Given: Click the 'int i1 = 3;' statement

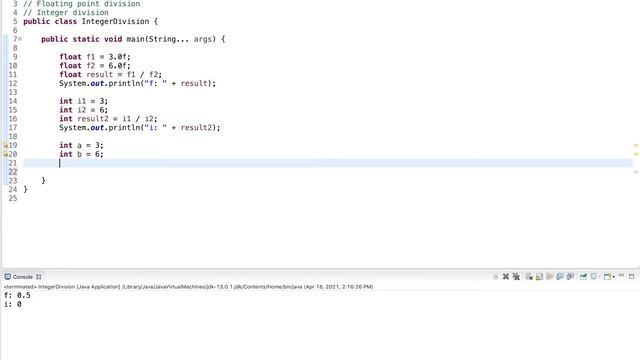Looking at the screenshot, I should click(83, 101).
